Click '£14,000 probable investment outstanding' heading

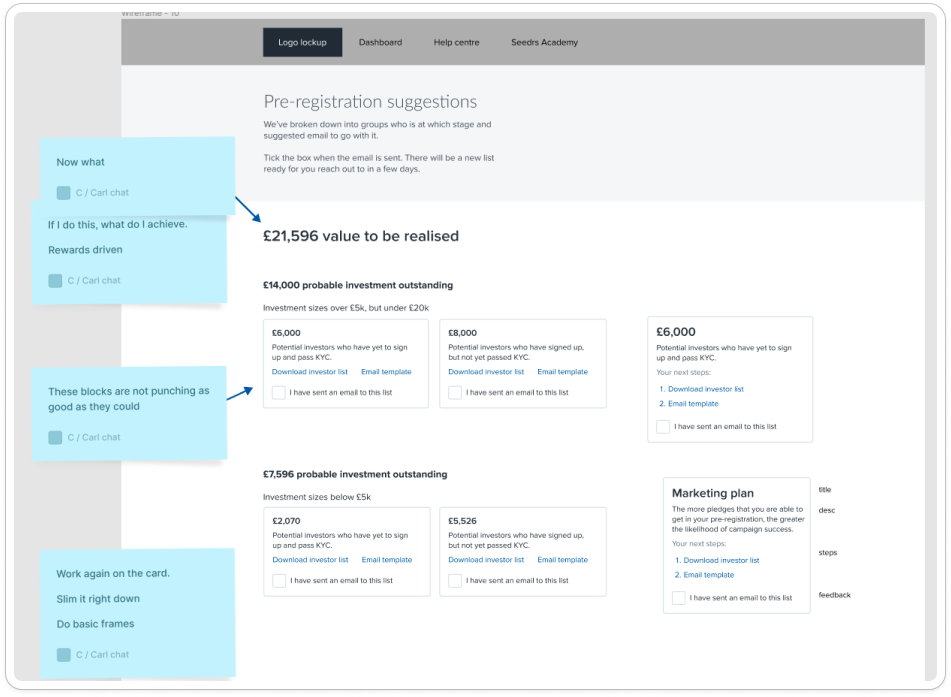358,285
